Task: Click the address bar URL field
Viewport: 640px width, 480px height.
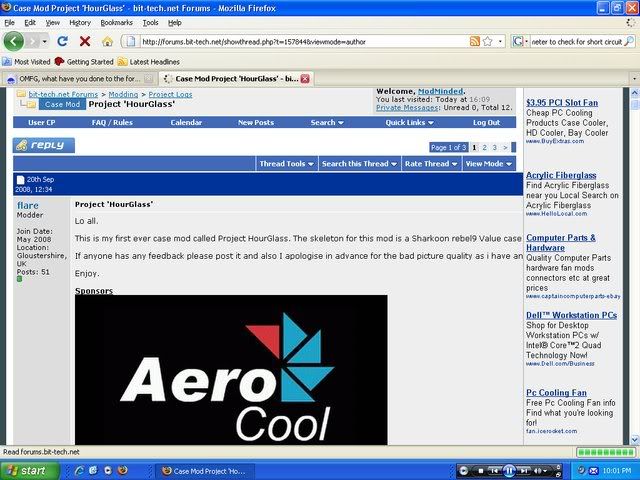Action: pos(304,42)
